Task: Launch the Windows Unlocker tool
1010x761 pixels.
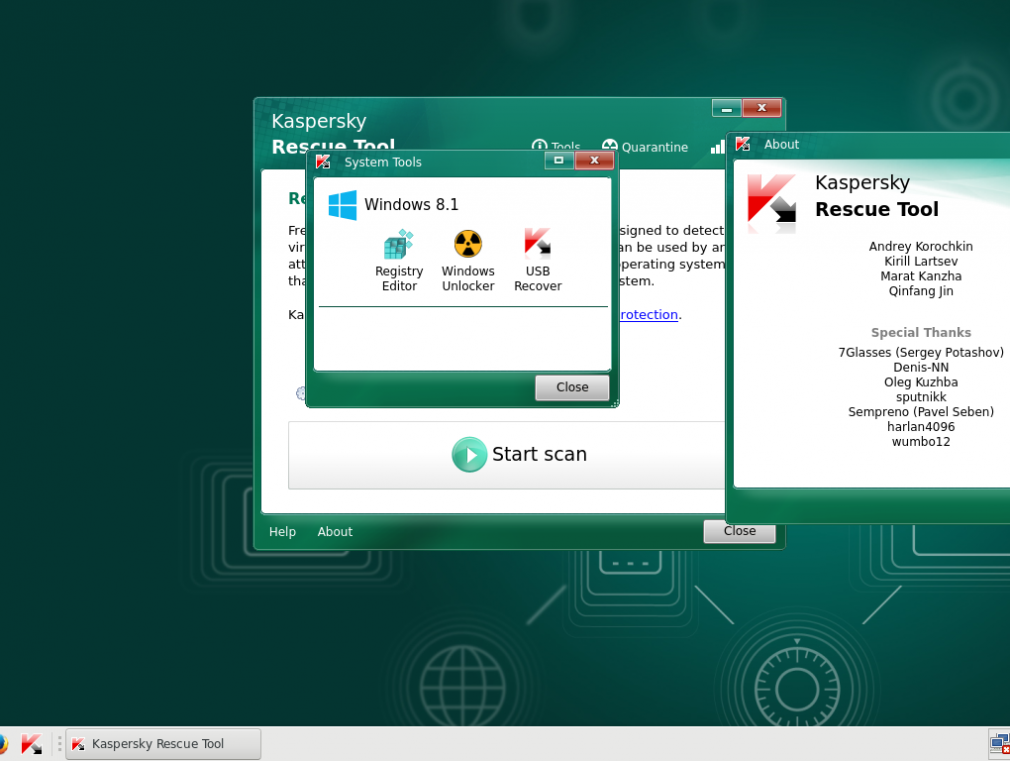Action: coord(468,261)
